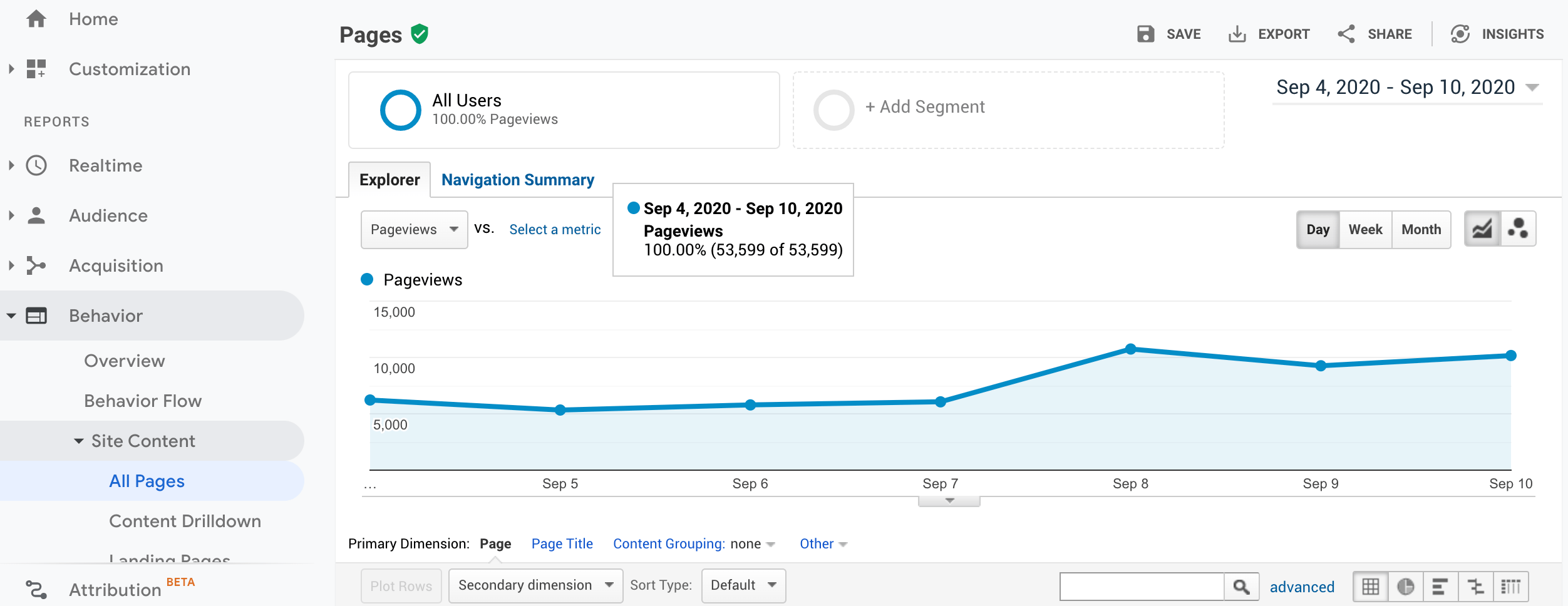
Task: Click the Customization dashboard icon
Action: pos(36,69)
